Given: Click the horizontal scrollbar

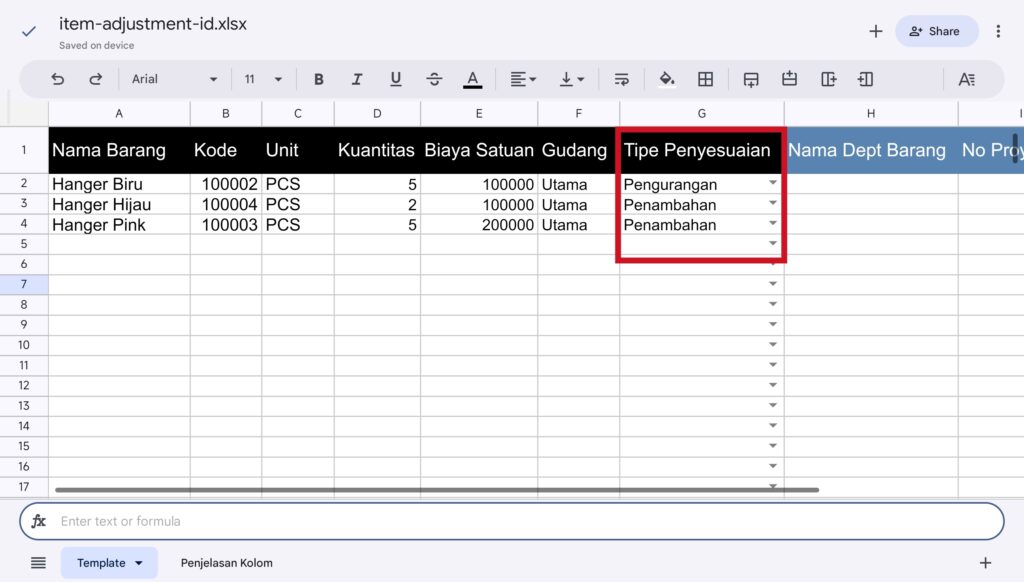Looking at the screenshot, I should pos(437,489).
